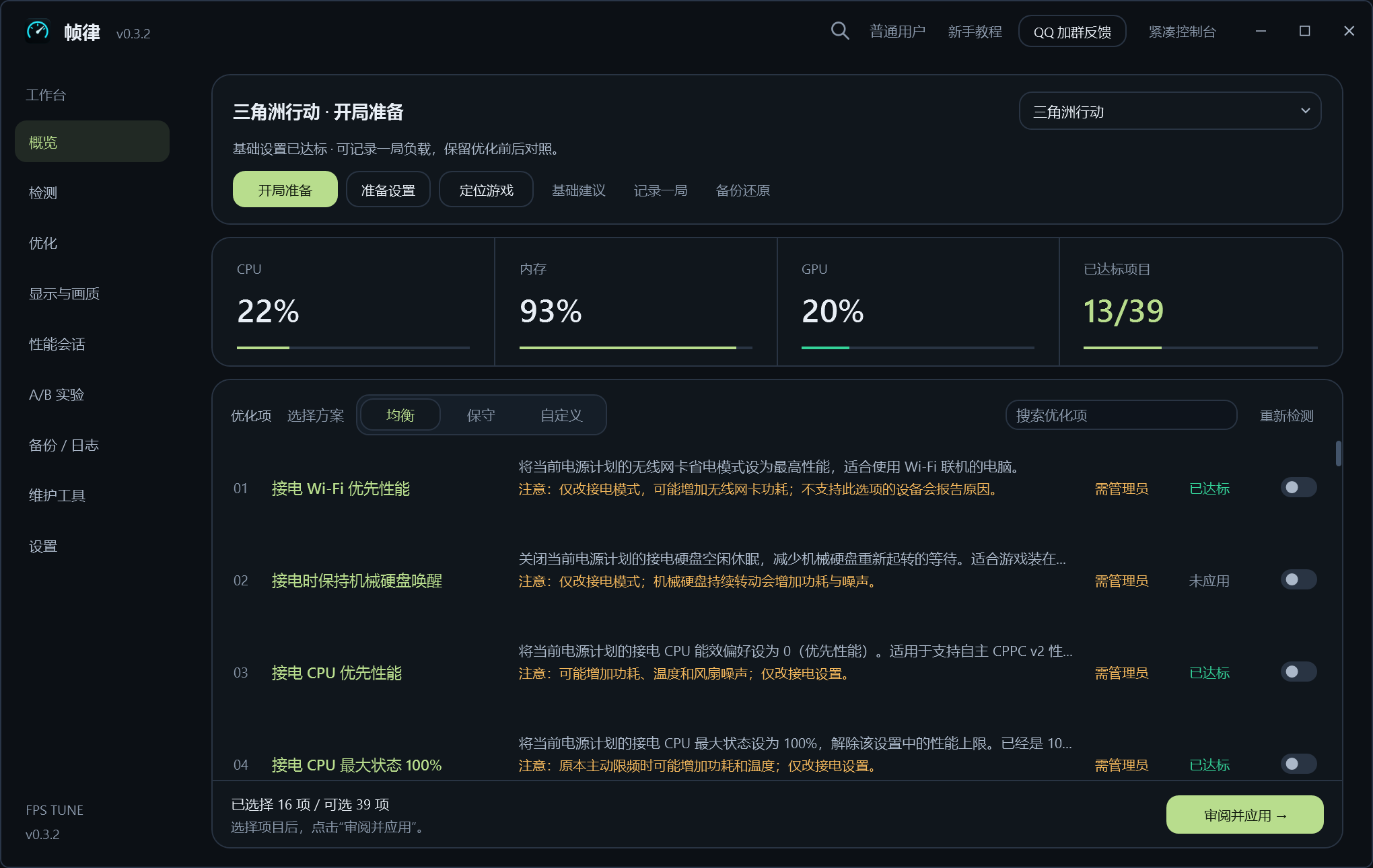
Task: Open the 备份还原 tab
Action: (742, 190)
